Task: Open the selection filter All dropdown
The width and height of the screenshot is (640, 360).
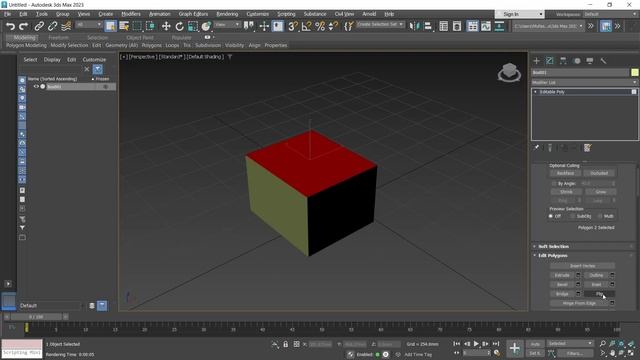Action: pyautogui.click(x=89, y=25)
